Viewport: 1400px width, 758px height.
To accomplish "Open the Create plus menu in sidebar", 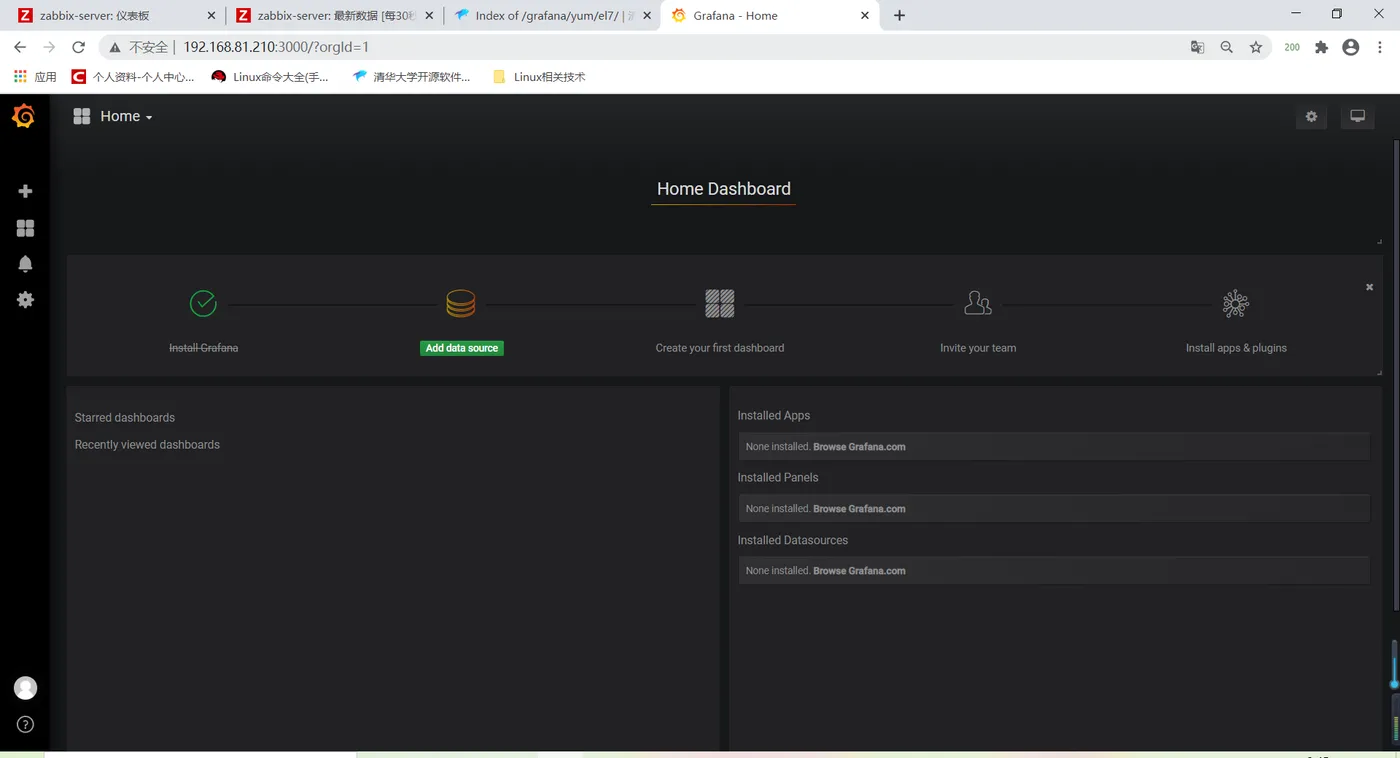I will pyautogui.click(x=25, y=191).
